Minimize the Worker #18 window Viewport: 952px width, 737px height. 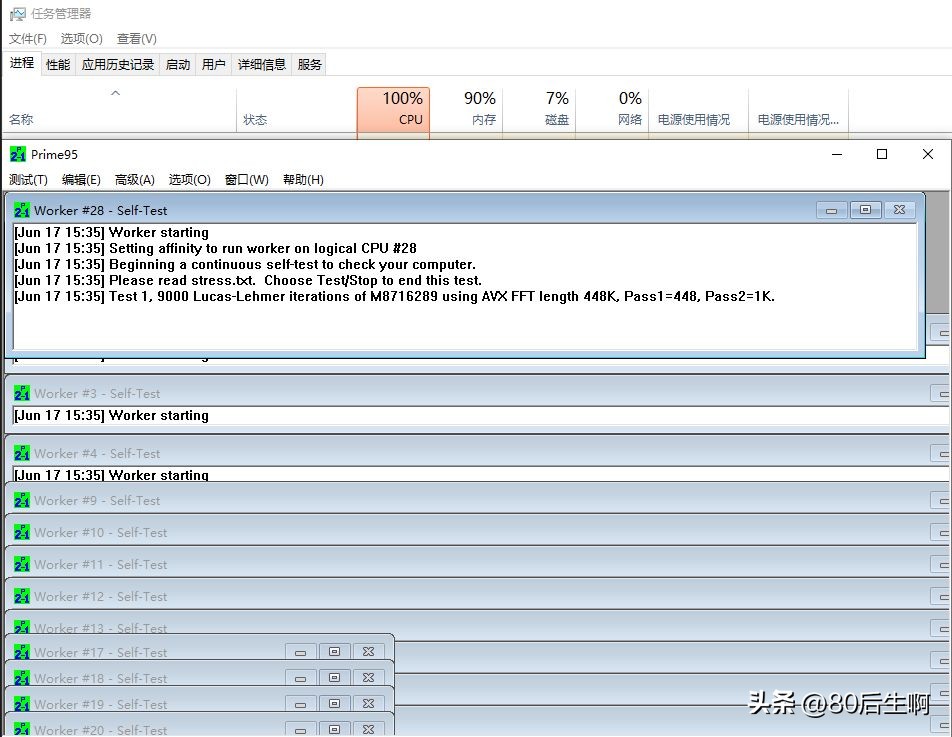[x=301, y=678]
